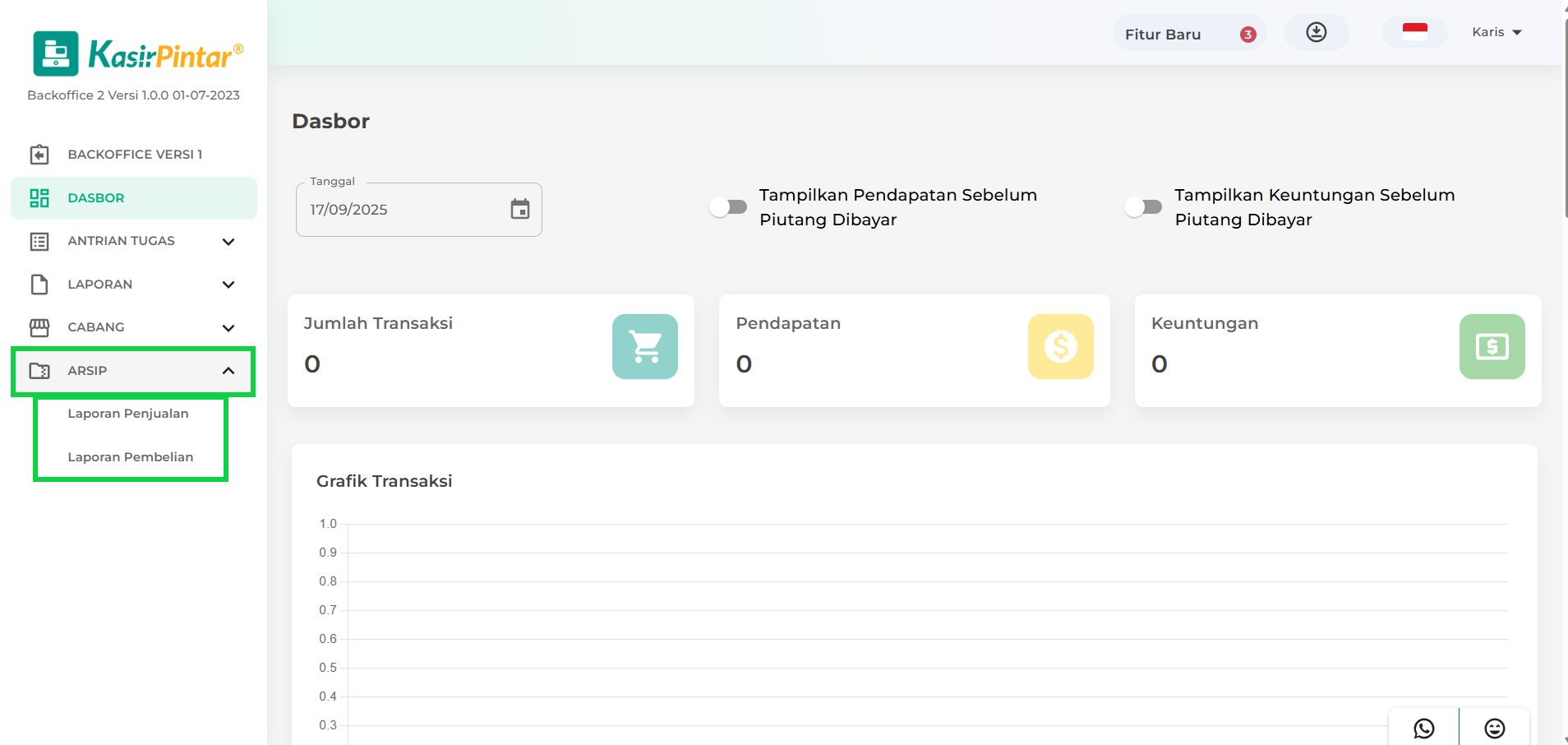Viewport: 1568px width, 745px height.
Task: Collapse the Arsip section chevron
Action: click(228, 371)
